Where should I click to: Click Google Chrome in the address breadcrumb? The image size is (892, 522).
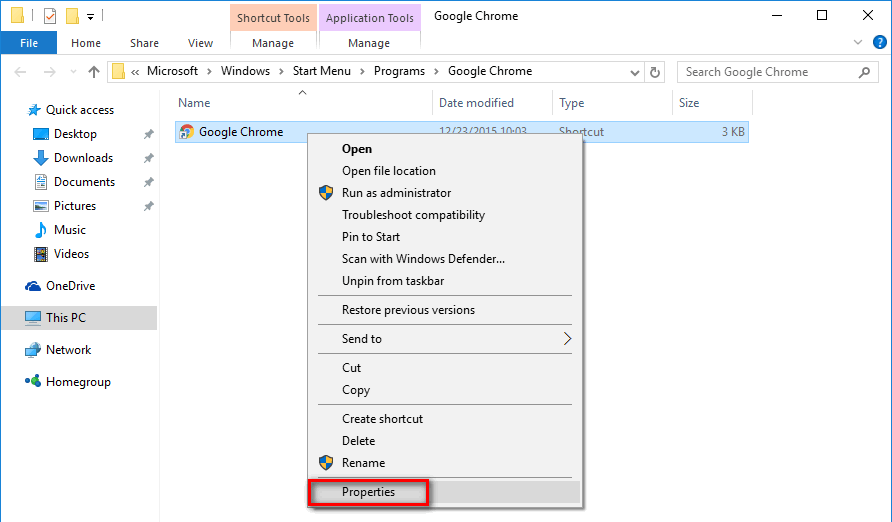[x=490, y=71]
